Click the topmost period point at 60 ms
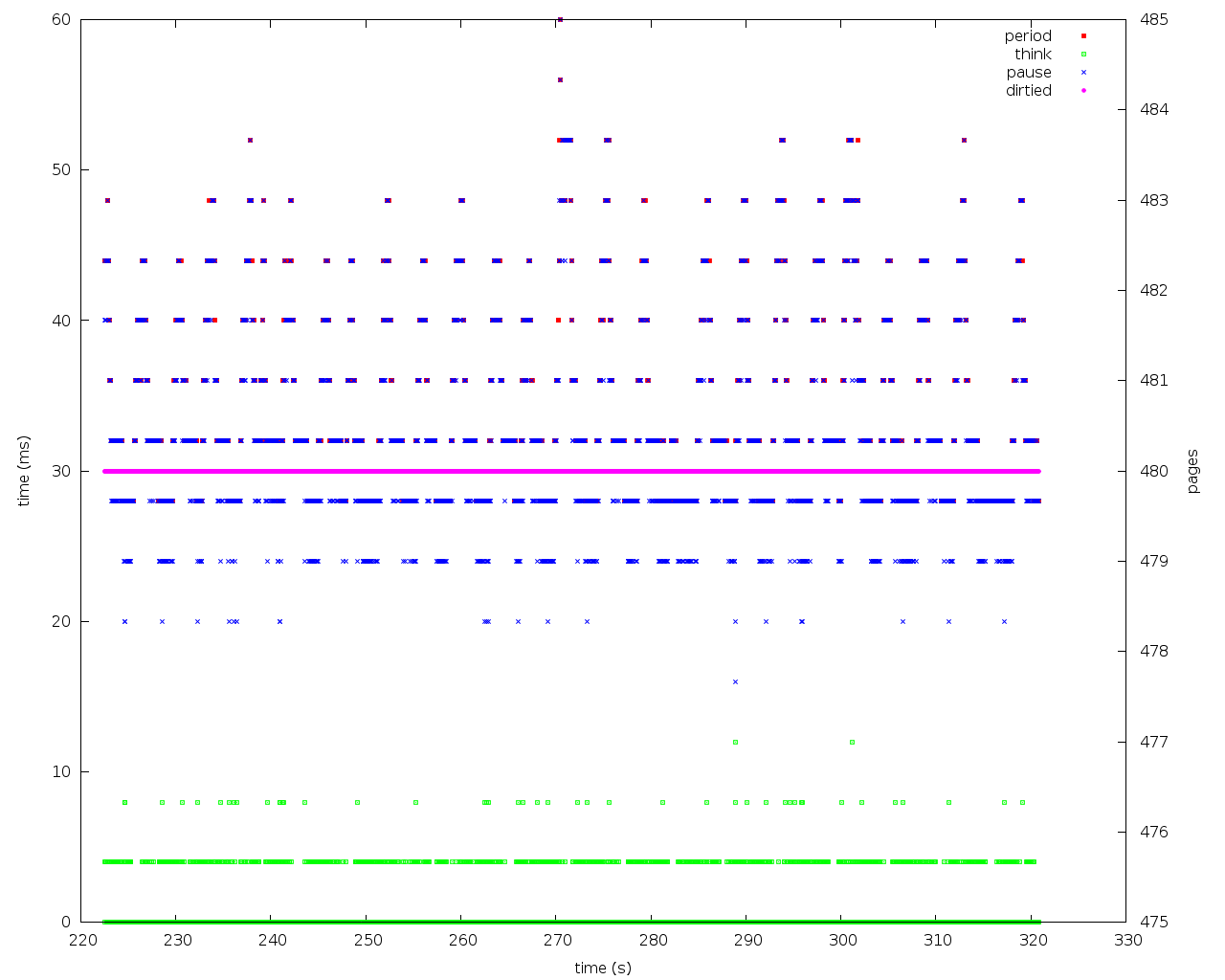Image resolution: width=1225 pixels, height=980 pixels. click(x=560, y=19)
